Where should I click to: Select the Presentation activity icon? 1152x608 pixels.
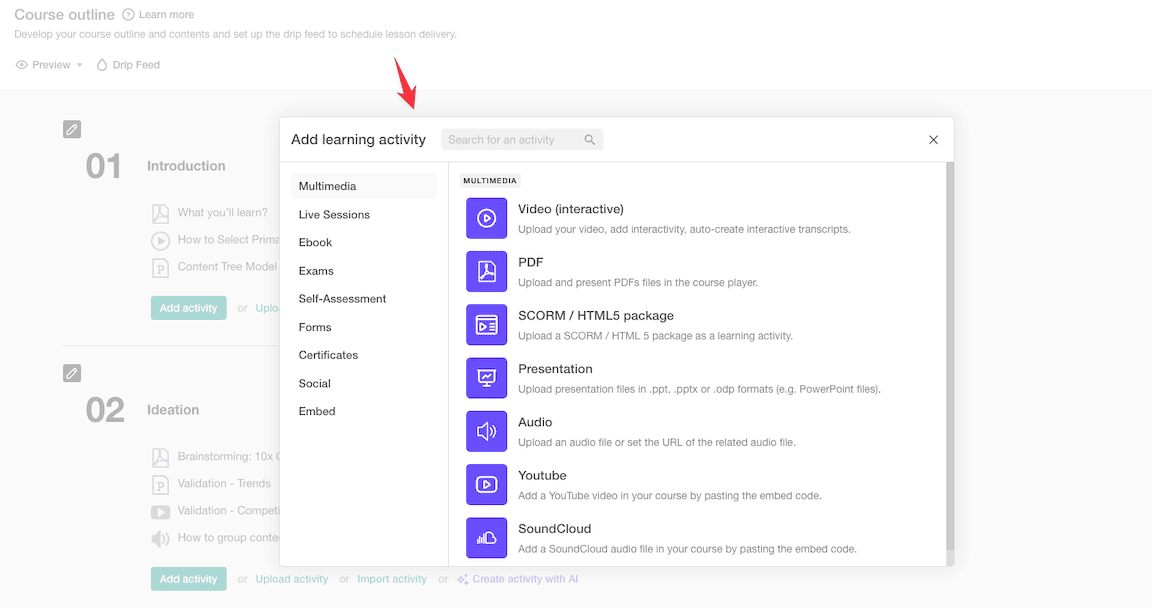pyautogui.click(x=486, y=377)
